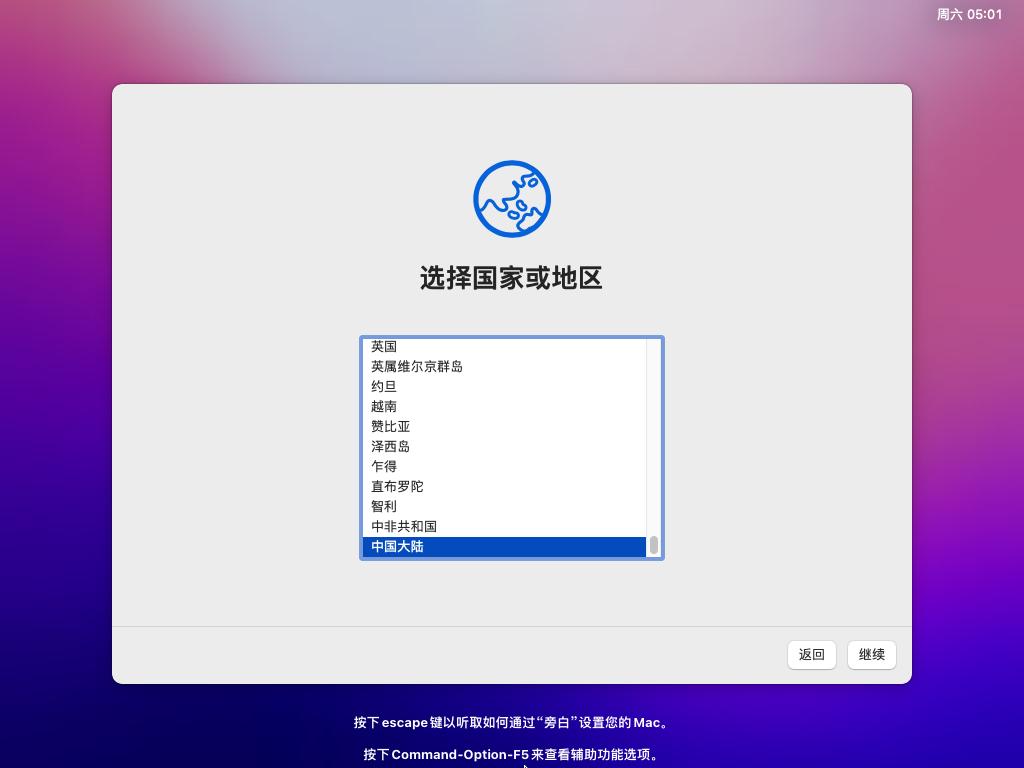Click the Command-Option-F5 accessibility hint text
The height and width of the screenshot is (768, 1024).
tap(511, 754)
